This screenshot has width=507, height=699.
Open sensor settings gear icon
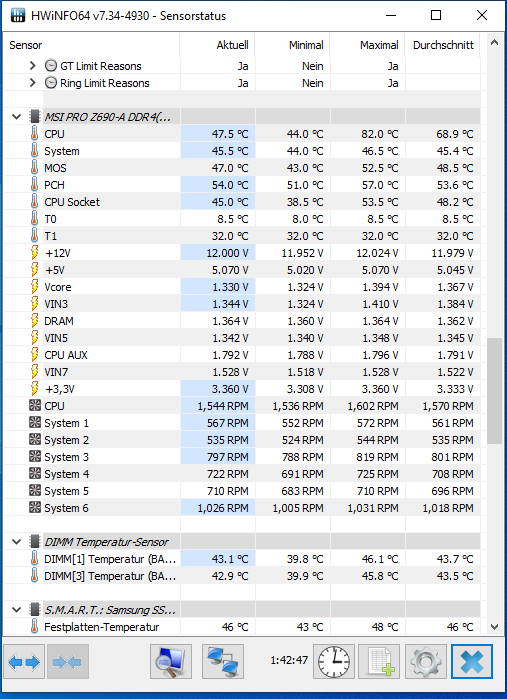coord(425,662)
